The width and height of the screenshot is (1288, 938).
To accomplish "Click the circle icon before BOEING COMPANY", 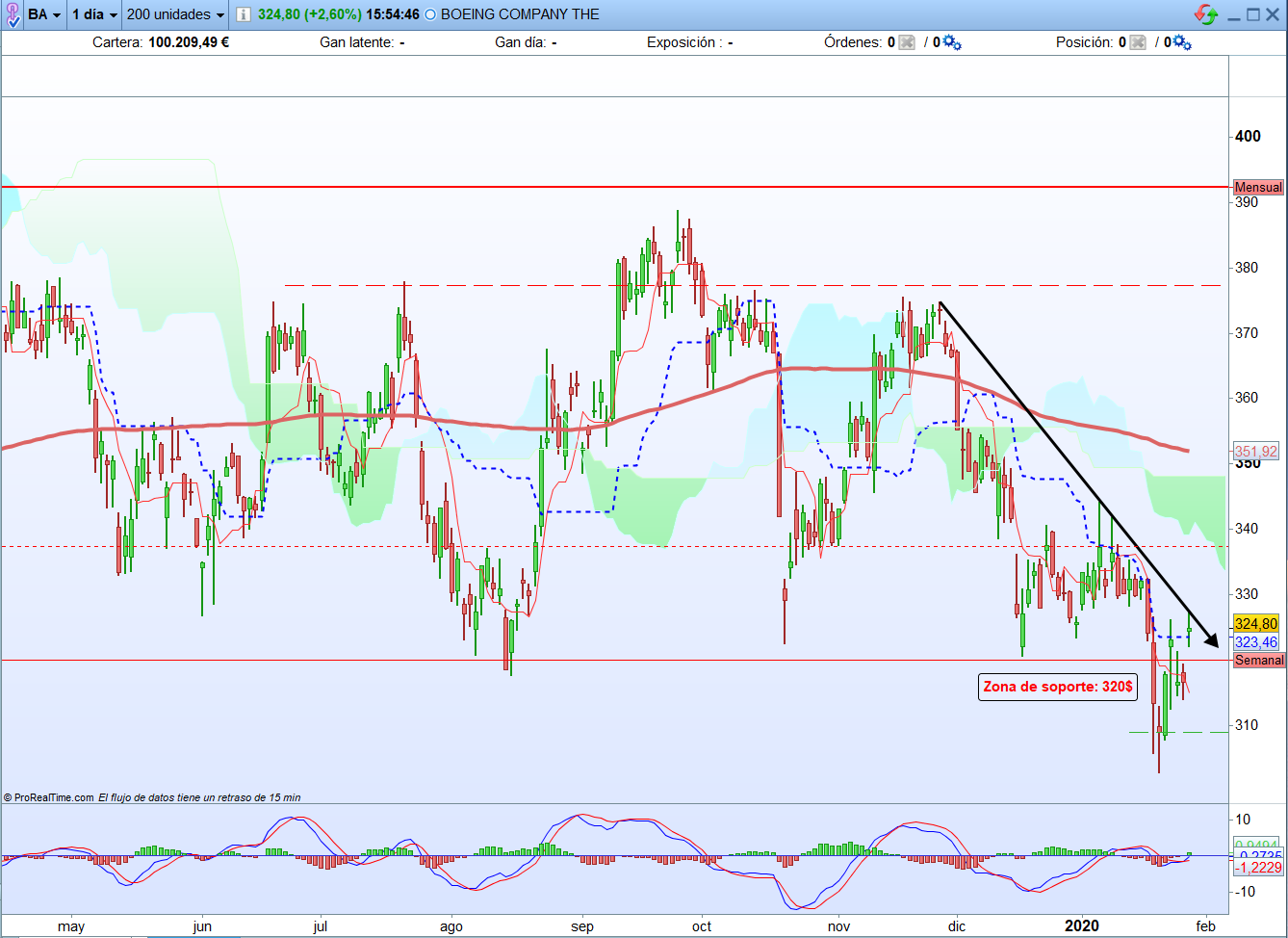I will coord(429,14).
